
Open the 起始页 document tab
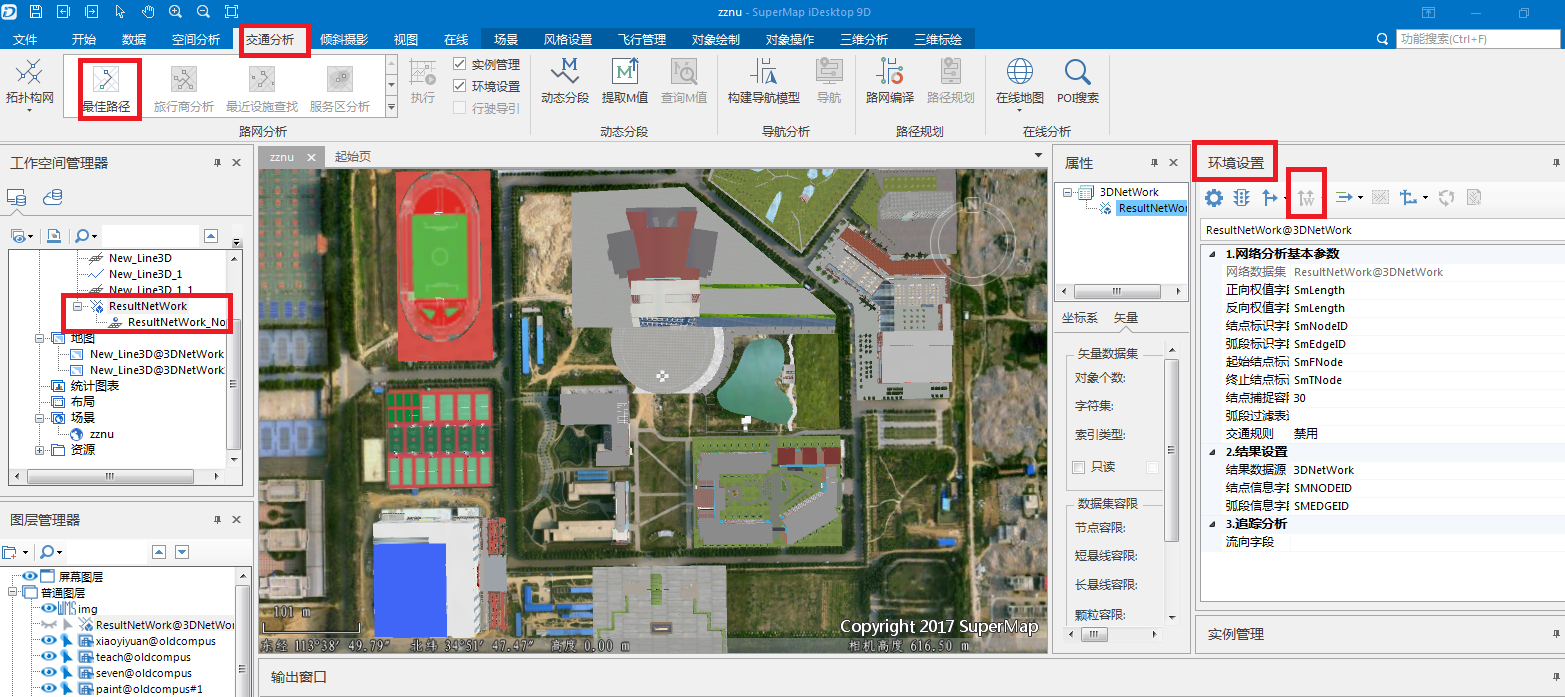coord(353,157)
